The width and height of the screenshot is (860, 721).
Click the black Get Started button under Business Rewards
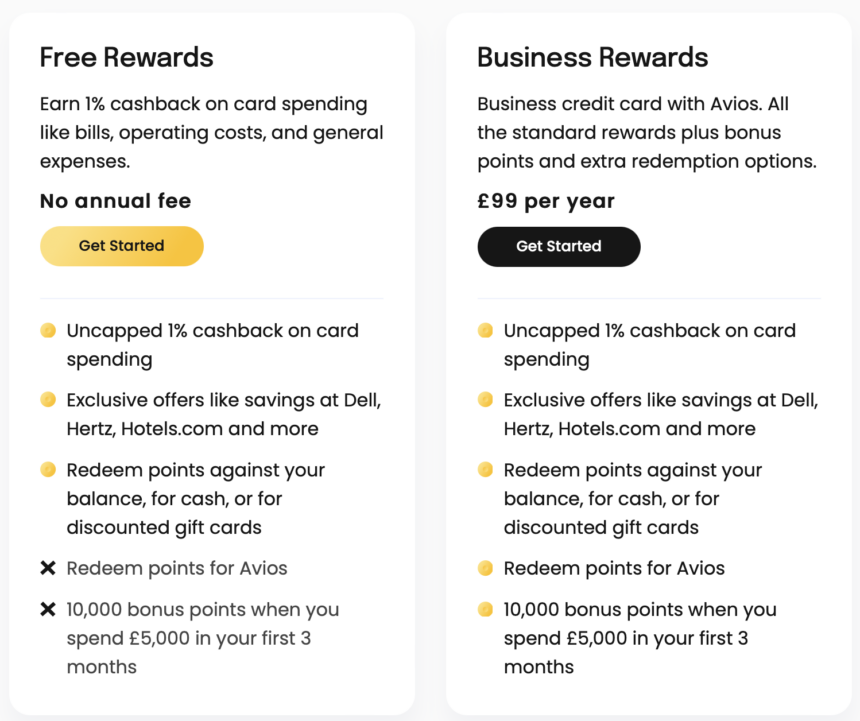coord(558,247)
